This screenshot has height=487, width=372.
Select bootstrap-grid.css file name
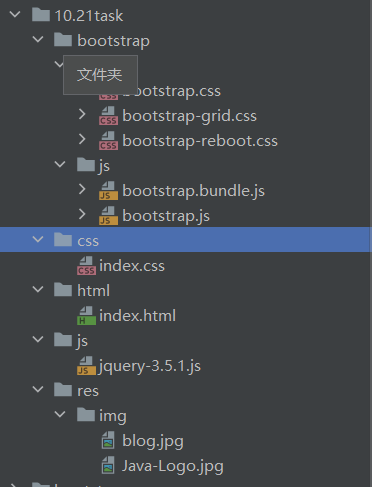click(x=190, y=116)
